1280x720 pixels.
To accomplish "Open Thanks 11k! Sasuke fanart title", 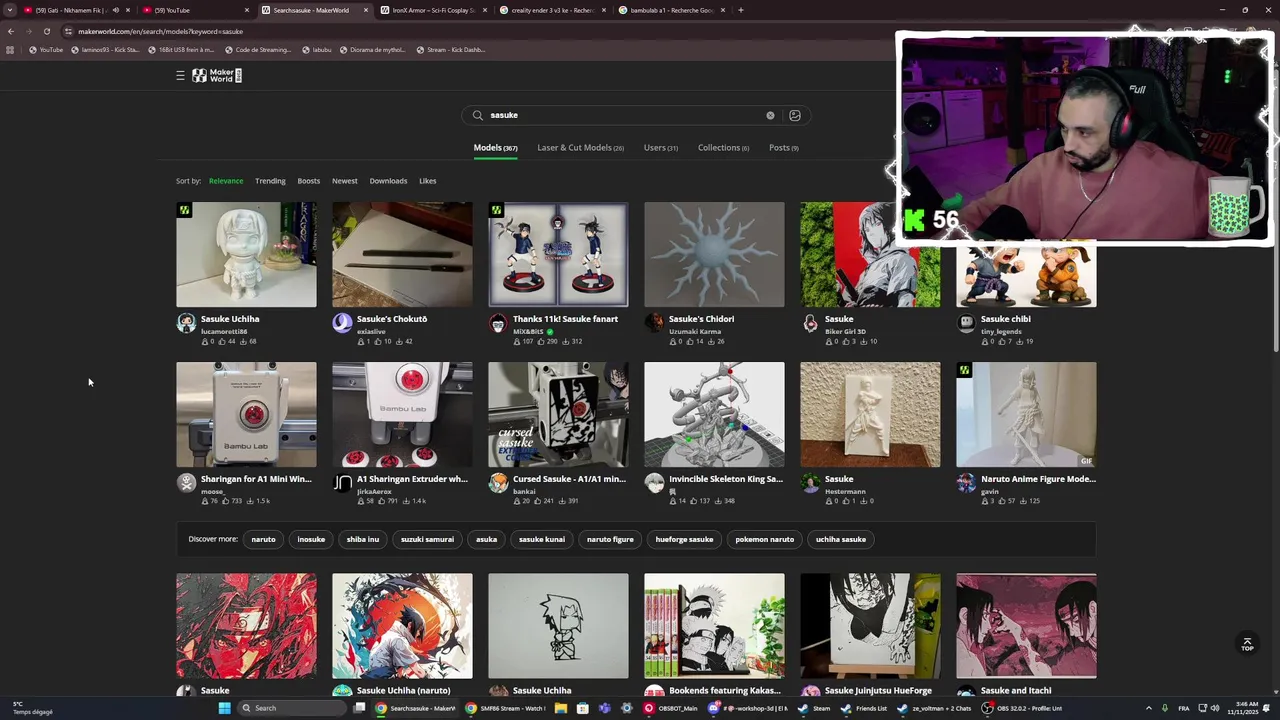I will coord(565,319).
